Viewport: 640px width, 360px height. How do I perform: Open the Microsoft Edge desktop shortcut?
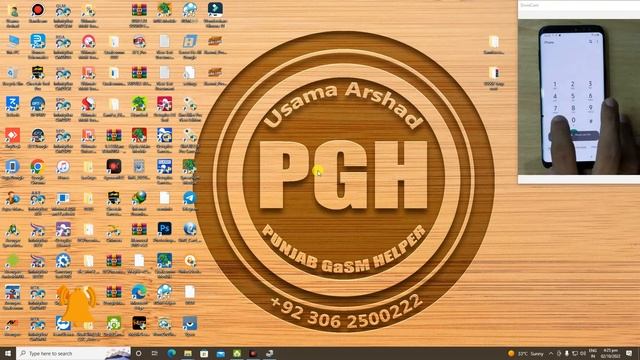pos(139,292)
